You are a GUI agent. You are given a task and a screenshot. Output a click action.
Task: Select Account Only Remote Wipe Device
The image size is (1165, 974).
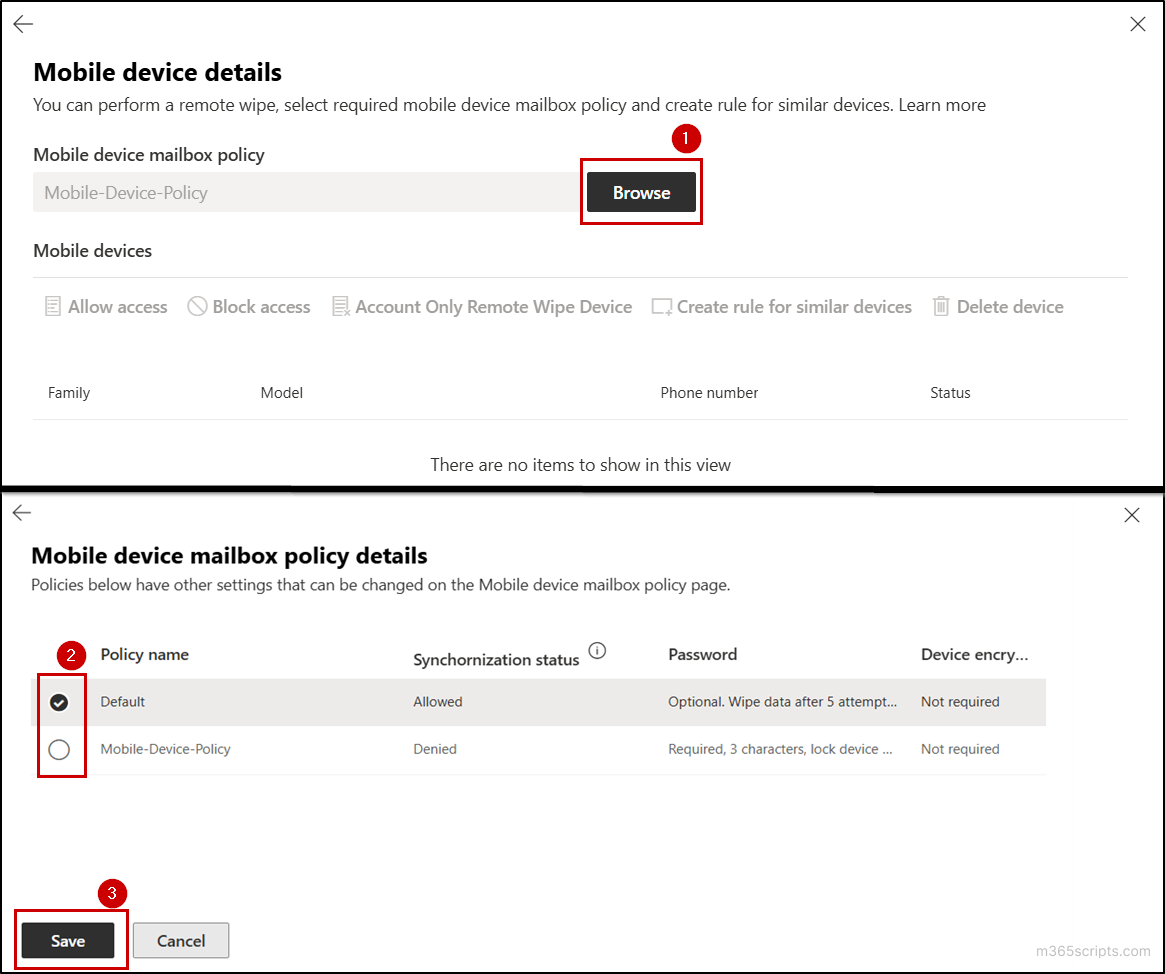(x=340, y=306)
